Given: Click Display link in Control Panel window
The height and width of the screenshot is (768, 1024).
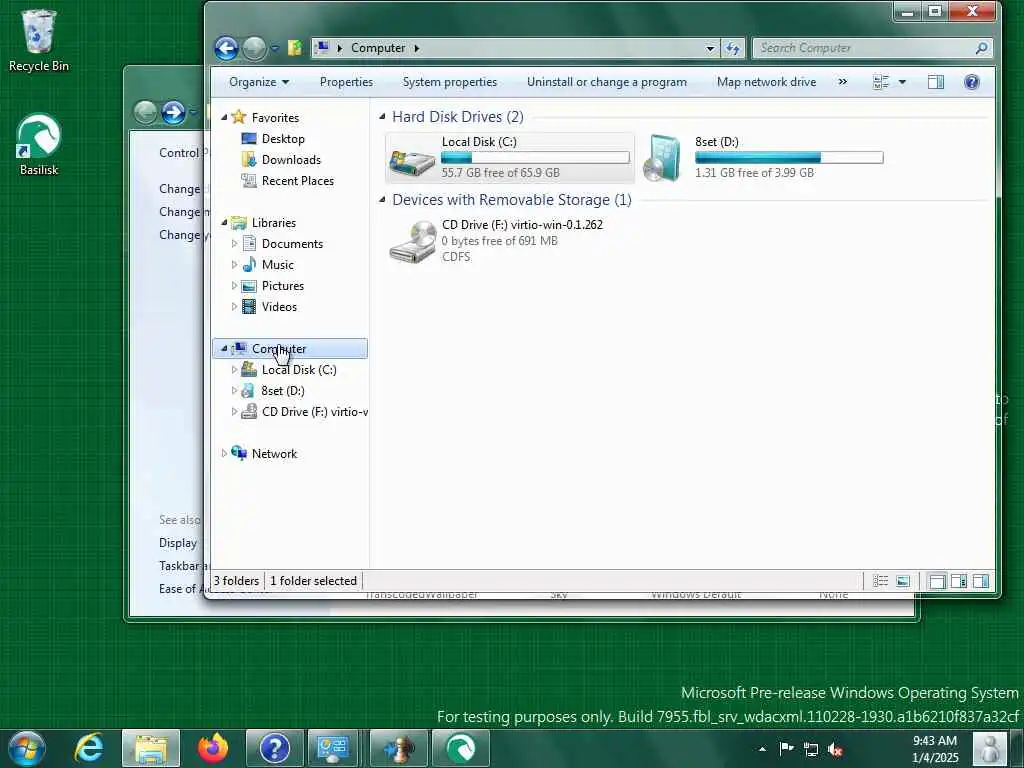Looking at the screenshot, I should [x=178, y=543].
